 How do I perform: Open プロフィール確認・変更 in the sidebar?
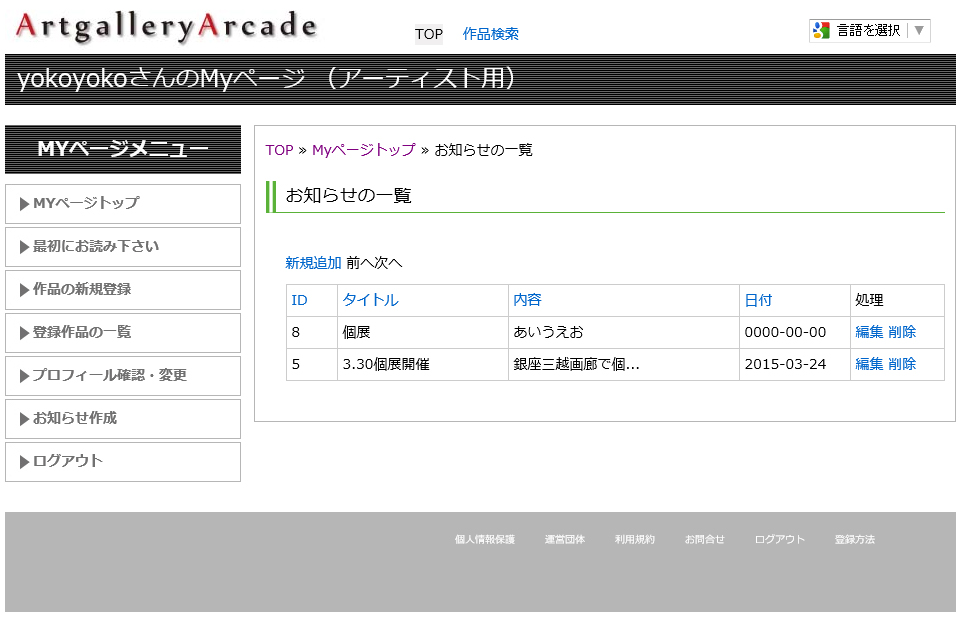tap(123, 375)
